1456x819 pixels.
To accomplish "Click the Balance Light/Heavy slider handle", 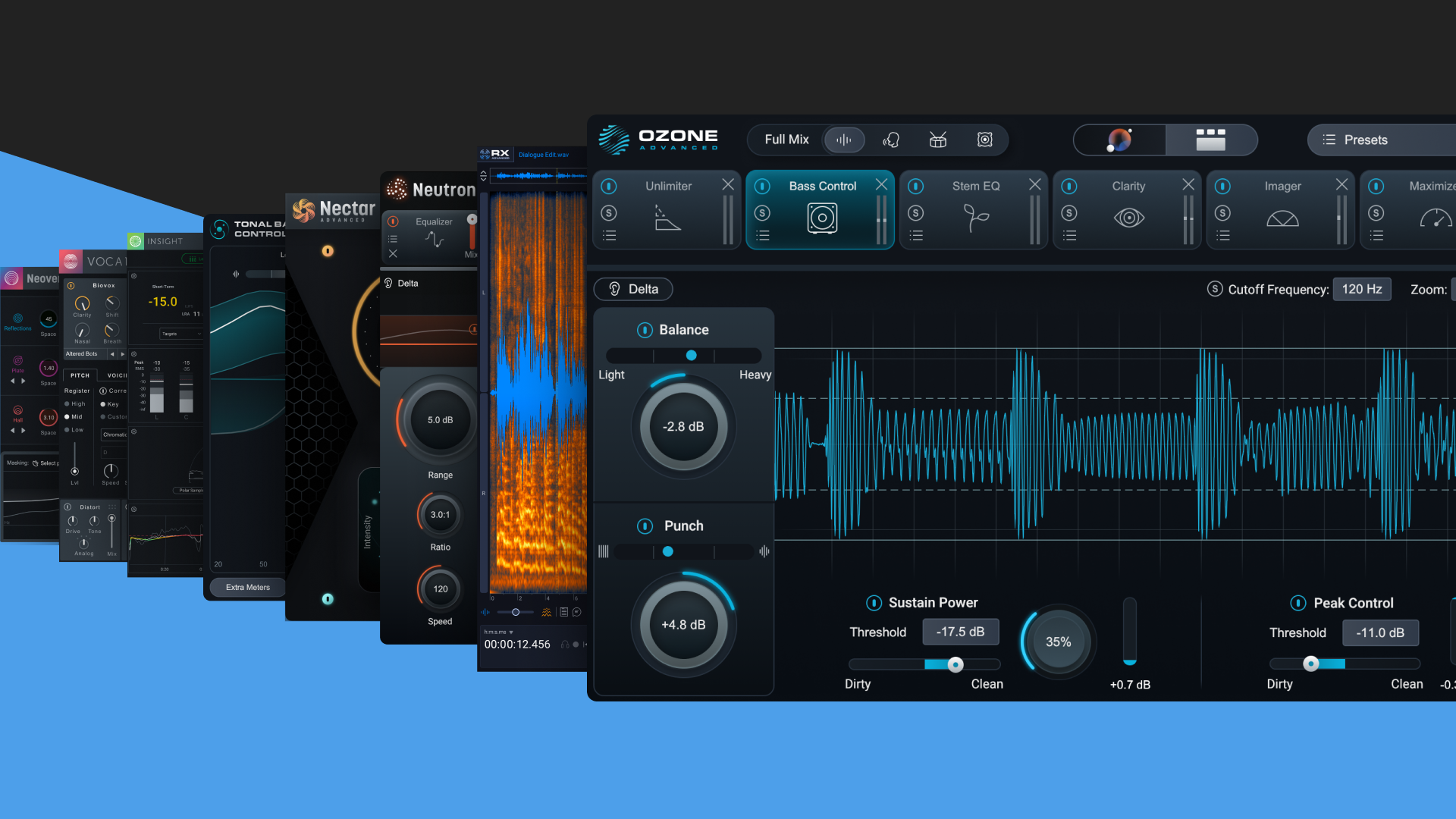I will tap(691, 355).
